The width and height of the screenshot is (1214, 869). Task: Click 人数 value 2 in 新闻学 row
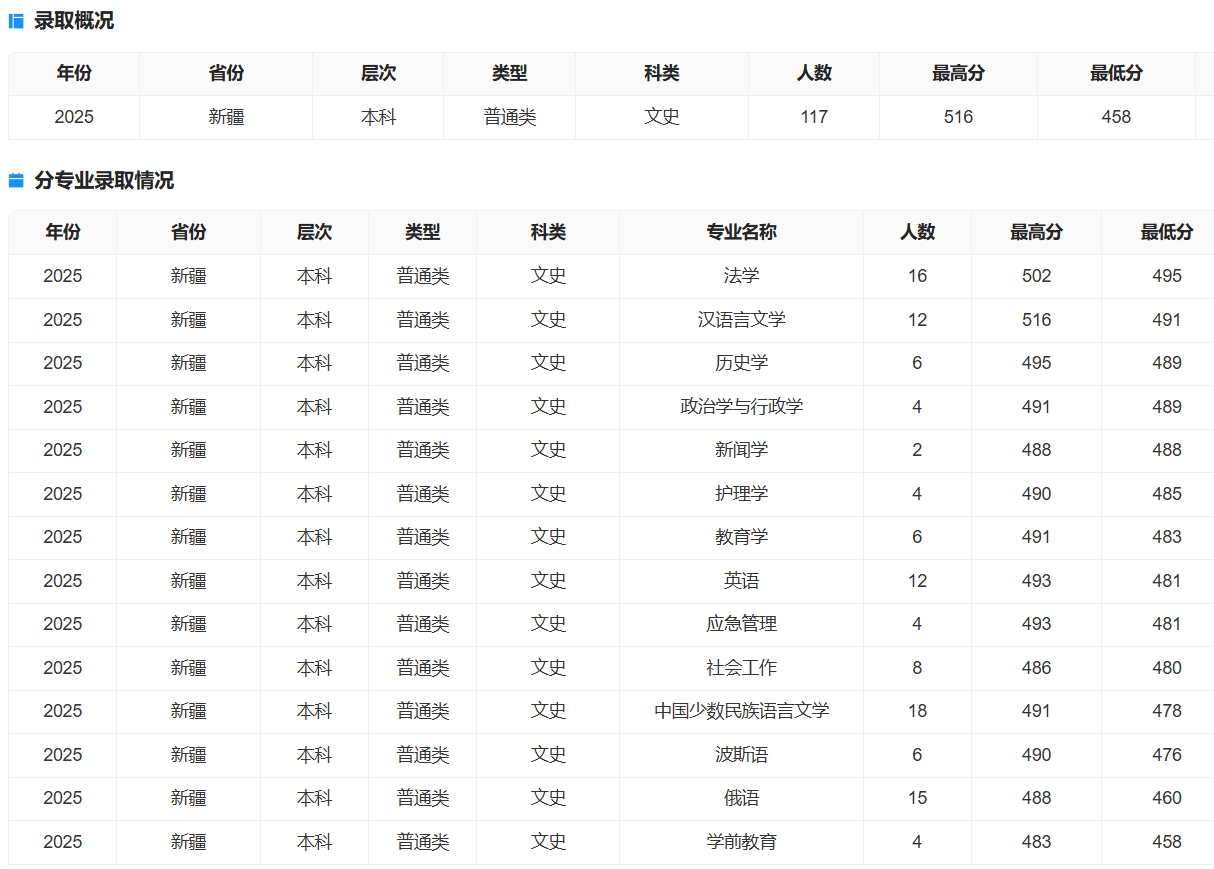point(917,450)
